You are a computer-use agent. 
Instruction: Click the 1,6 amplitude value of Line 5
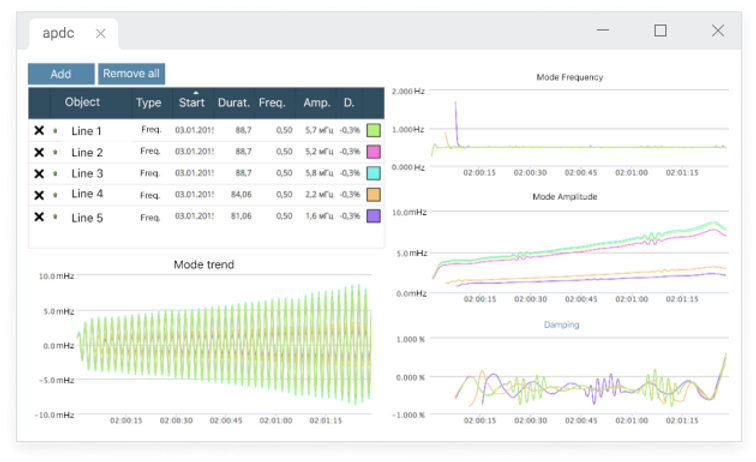pyautogui.click(x=319, y=216)
